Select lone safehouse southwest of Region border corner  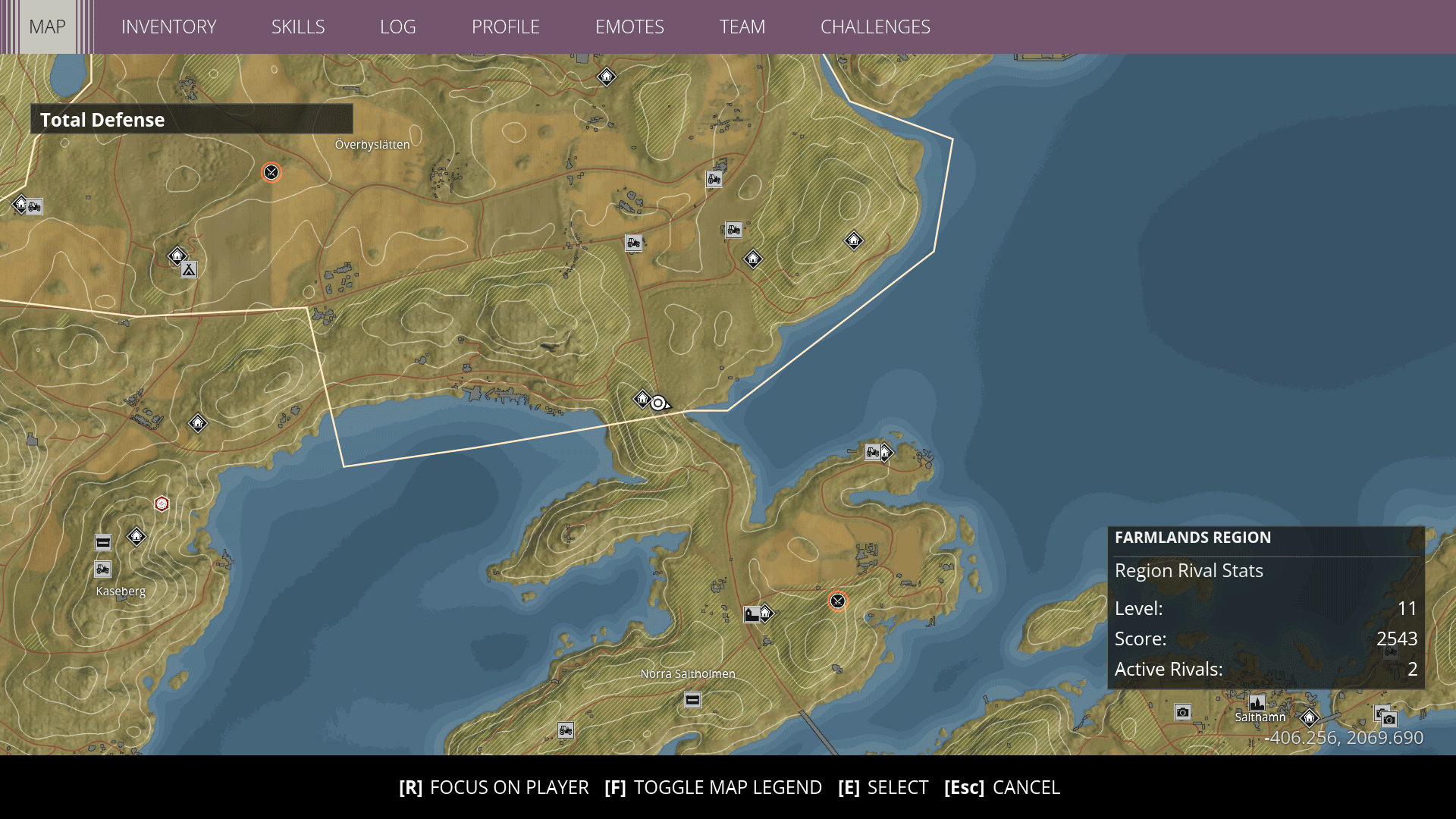point(198,422)
